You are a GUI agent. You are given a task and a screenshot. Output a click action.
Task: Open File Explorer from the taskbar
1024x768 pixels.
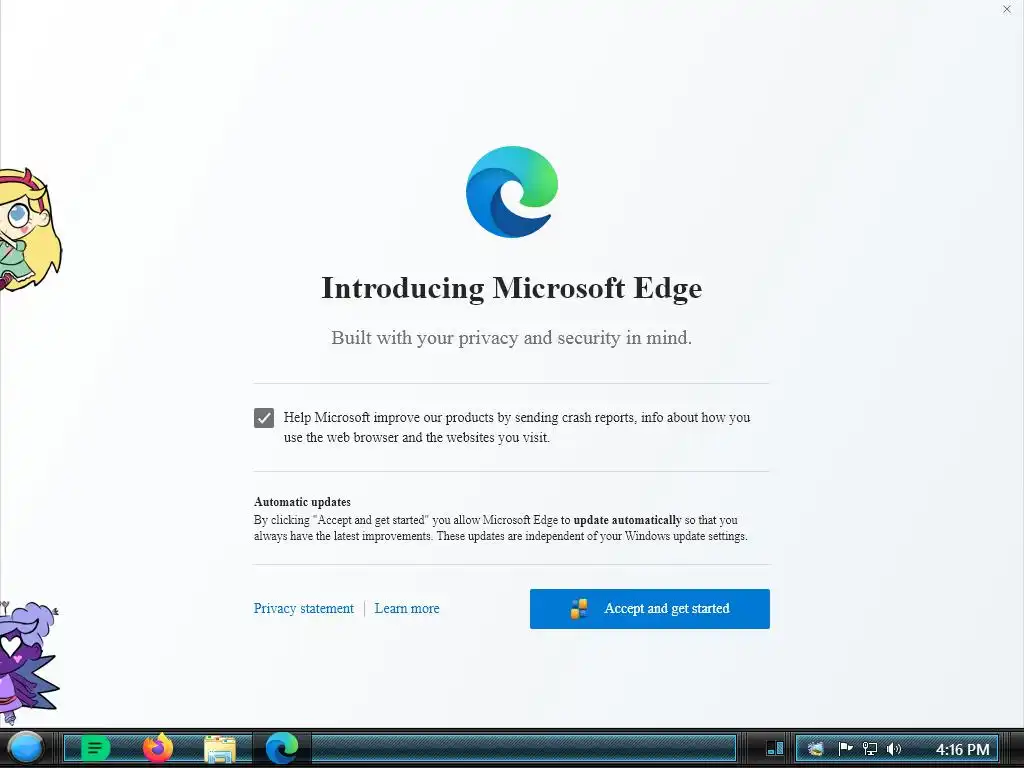220,749
